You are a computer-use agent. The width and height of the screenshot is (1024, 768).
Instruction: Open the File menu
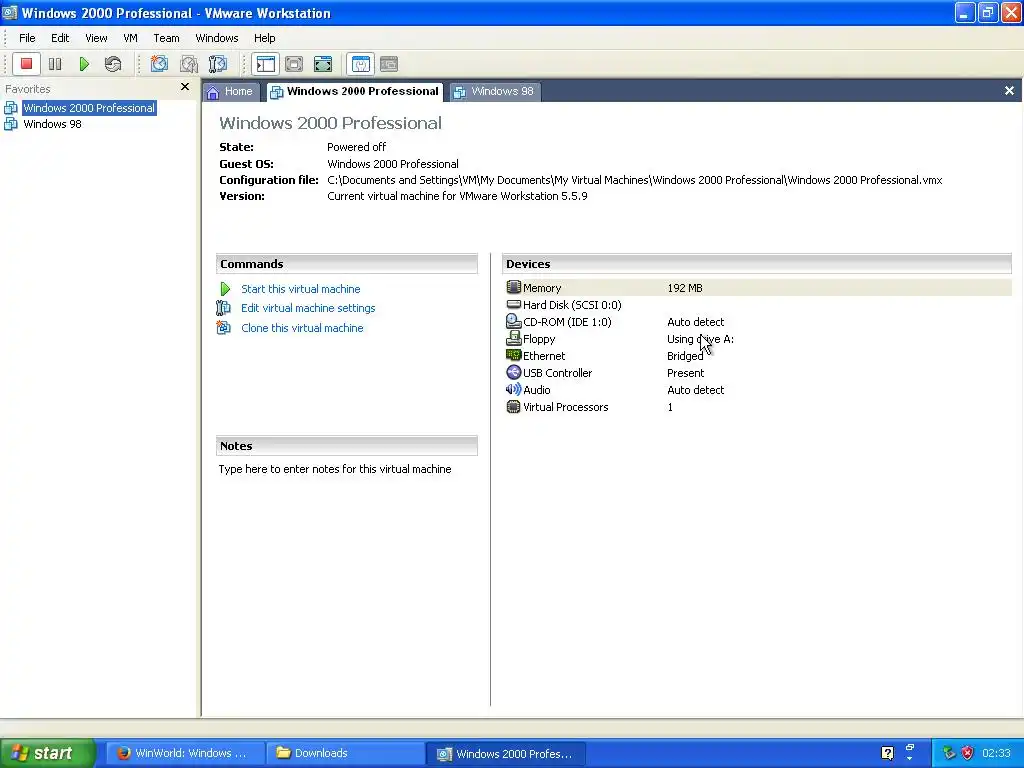27,38
